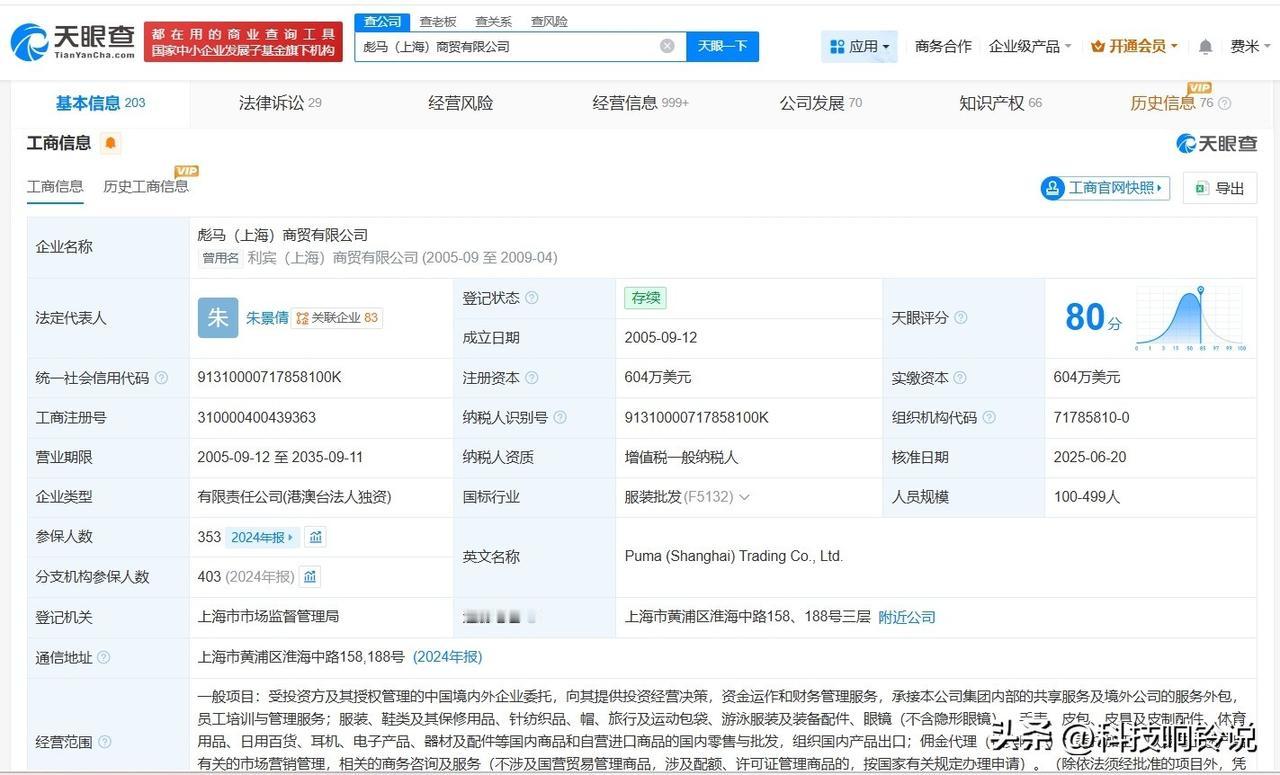
Task: Open legal representative 朱景倩's profile link
Action: coord(267,318)
